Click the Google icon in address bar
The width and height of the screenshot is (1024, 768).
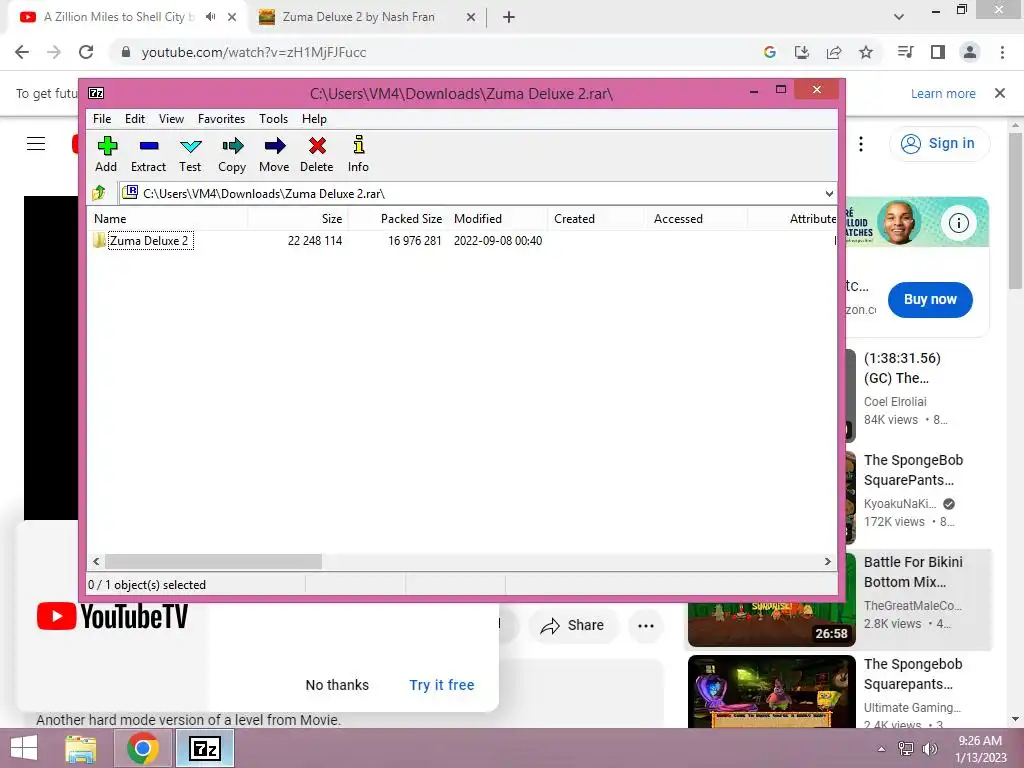pyautogui.click(x=770, y=52)
